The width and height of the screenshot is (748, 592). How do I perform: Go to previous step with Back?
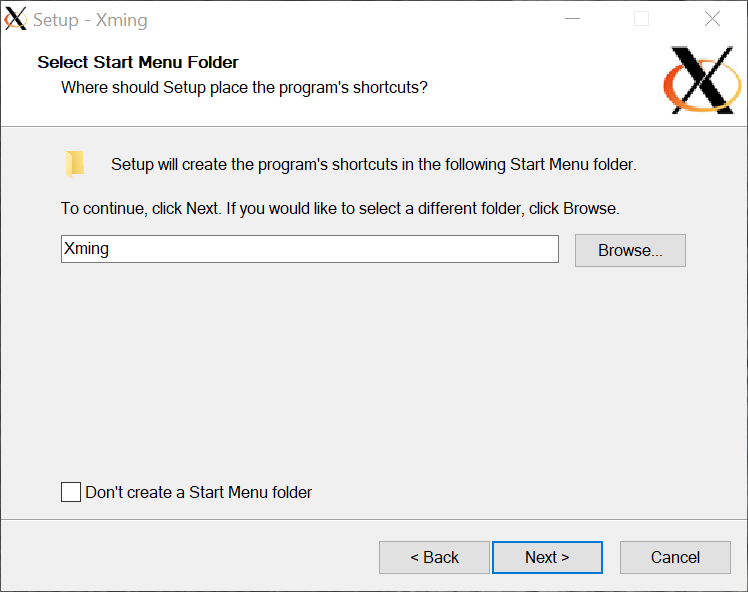point(434,557)
